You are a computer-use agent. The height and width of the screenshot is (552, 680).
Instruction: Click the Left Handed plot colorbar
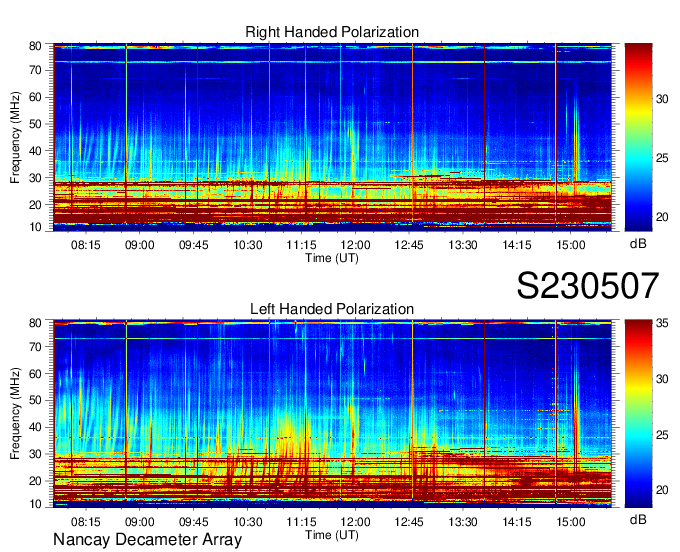click(638, 413)
